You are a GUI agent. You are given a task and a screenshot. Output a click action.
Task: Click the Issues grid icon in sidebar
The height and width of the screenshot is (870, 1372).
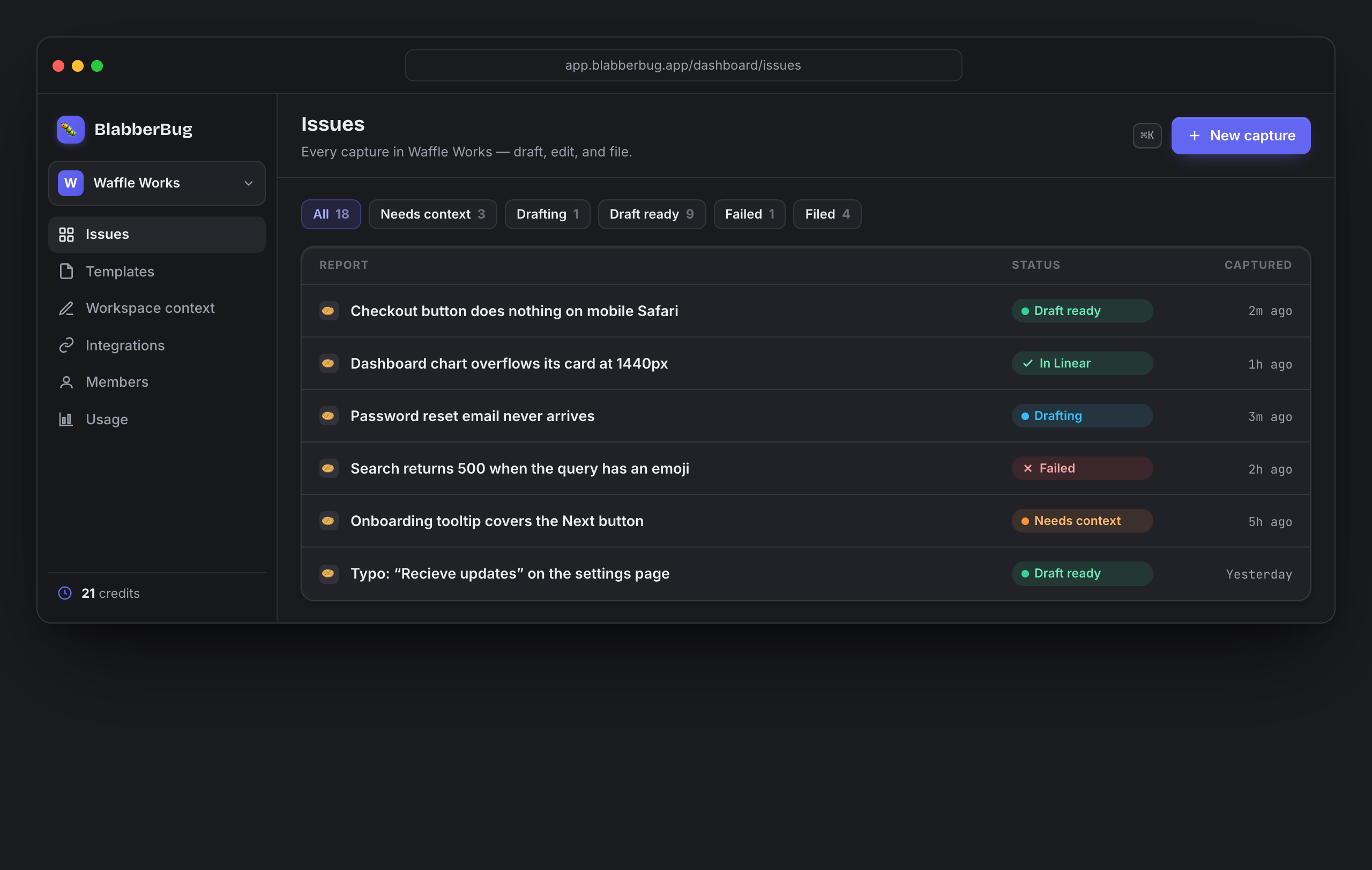(66, 234)
